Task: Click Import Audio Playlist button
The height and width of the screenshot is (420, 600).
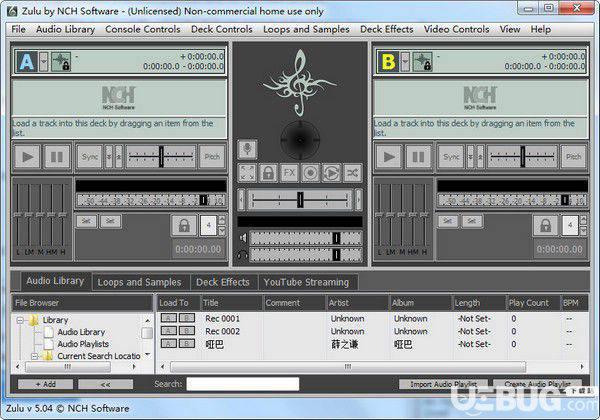Action: point(443,384)
